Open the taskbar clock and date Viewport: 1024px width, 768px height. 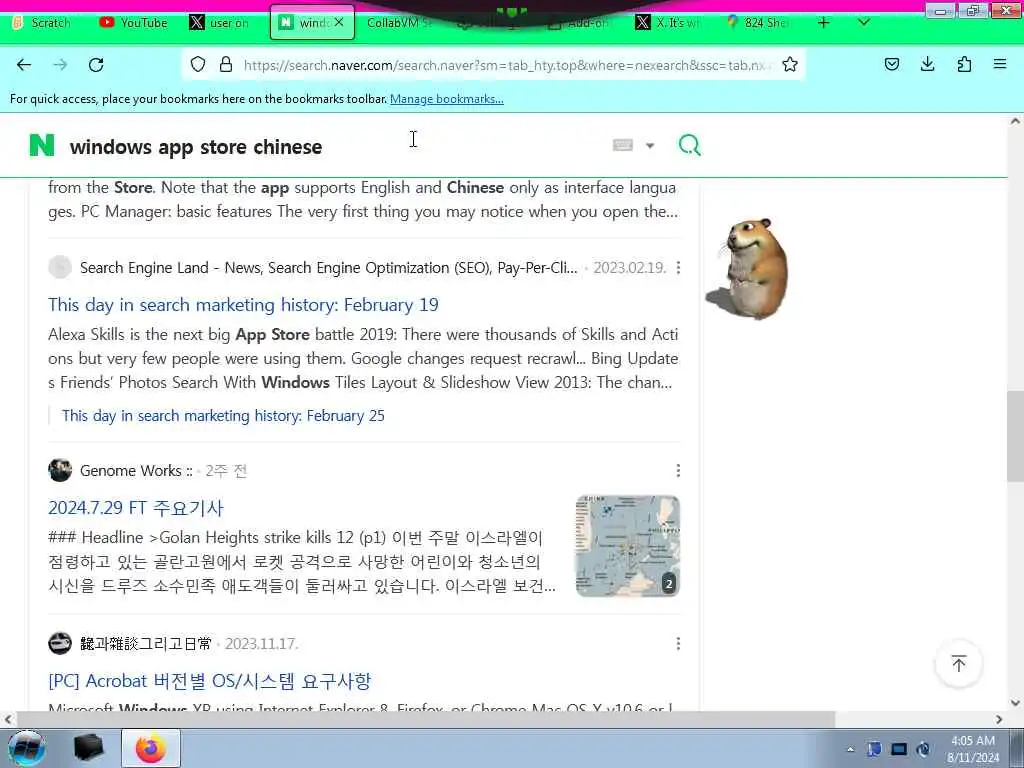[973, 749]
